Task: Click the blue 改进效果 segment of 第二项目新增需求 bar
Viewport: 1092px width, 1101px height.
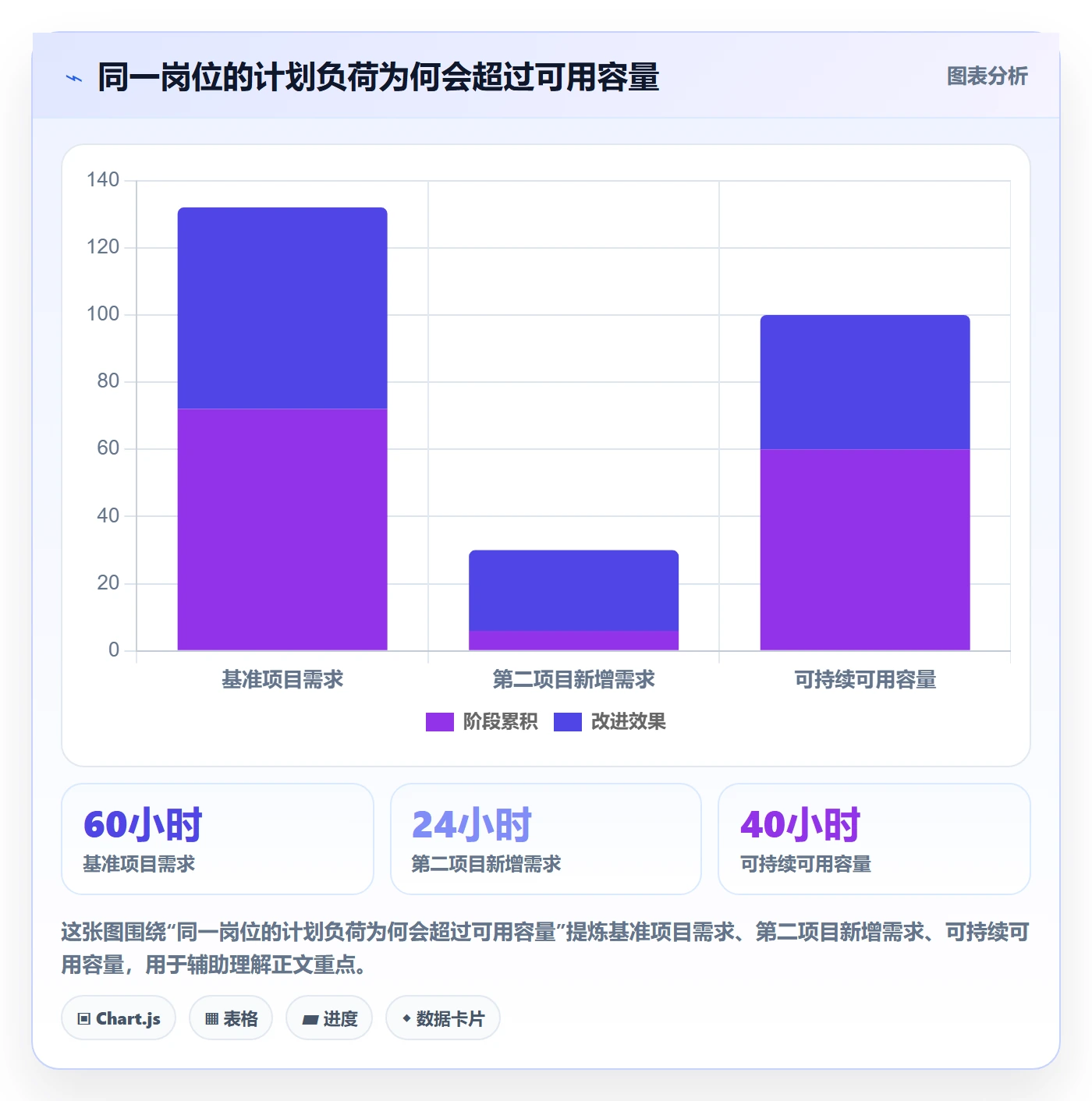Action: pyautogui.click(x=573, y=590)
